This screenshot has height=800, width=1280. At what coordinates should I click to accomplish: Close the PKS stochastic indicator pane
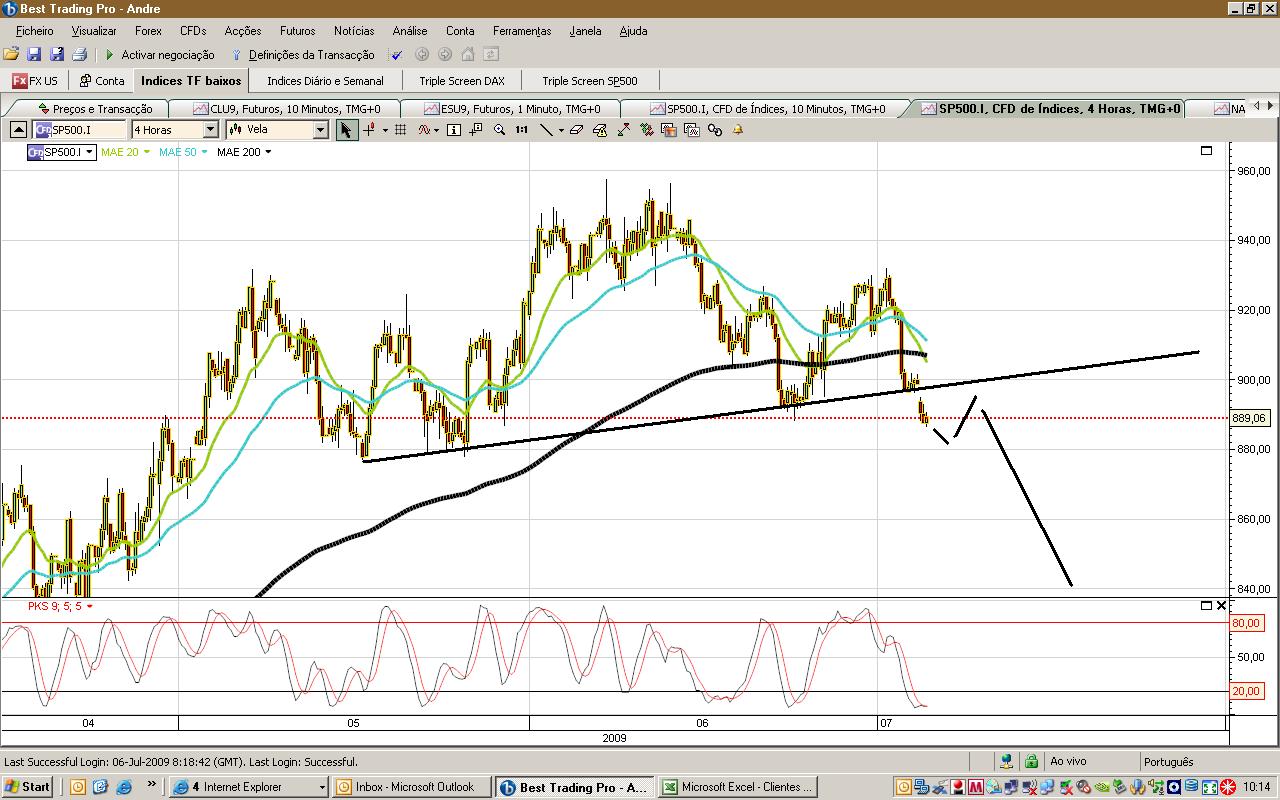tap(1221, 606)
